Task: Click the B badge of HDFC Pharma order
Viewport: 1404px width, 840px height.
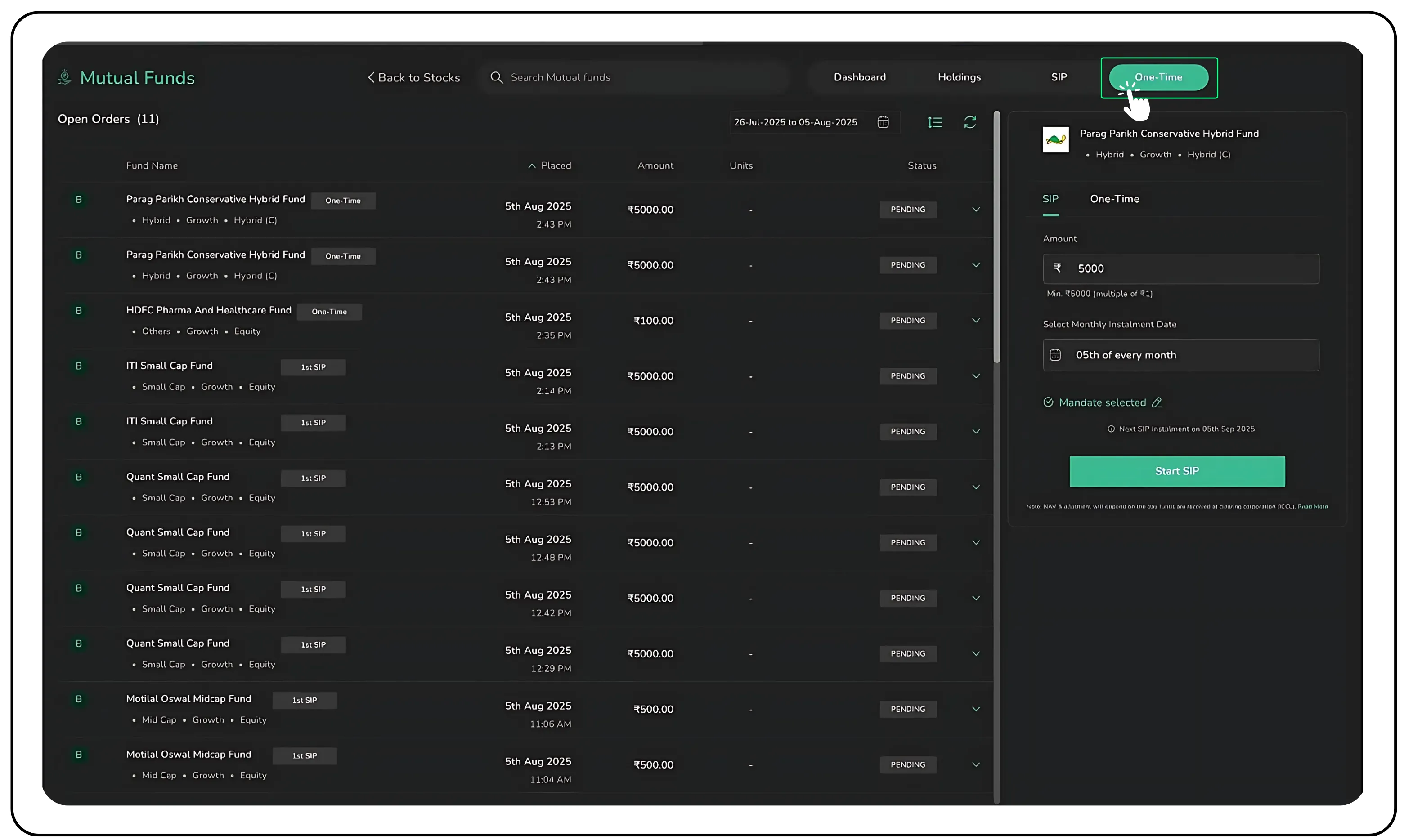Action: point(79,311)
